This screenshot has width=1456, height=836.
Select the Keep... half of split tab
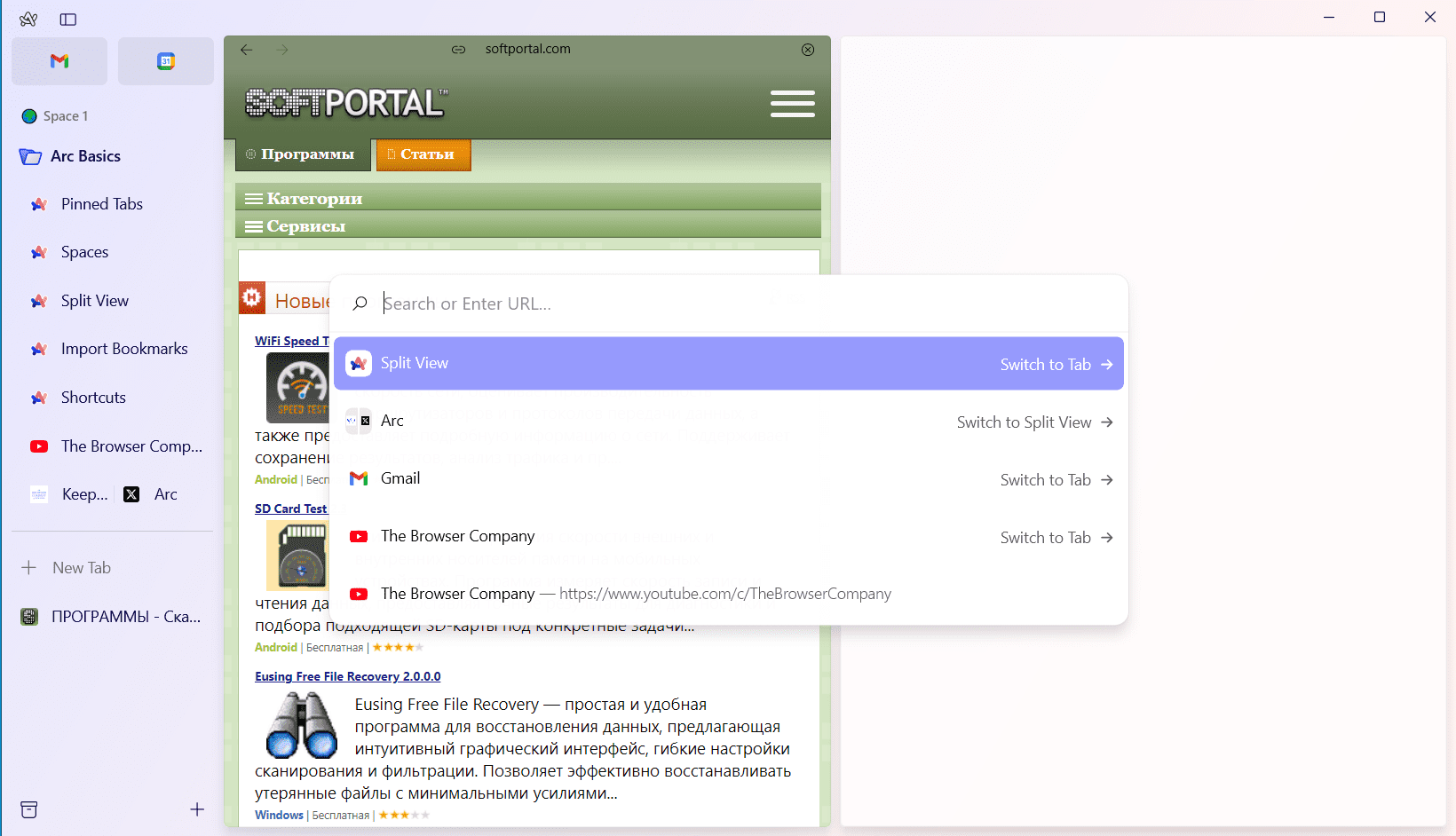click(x=68, y=494)
